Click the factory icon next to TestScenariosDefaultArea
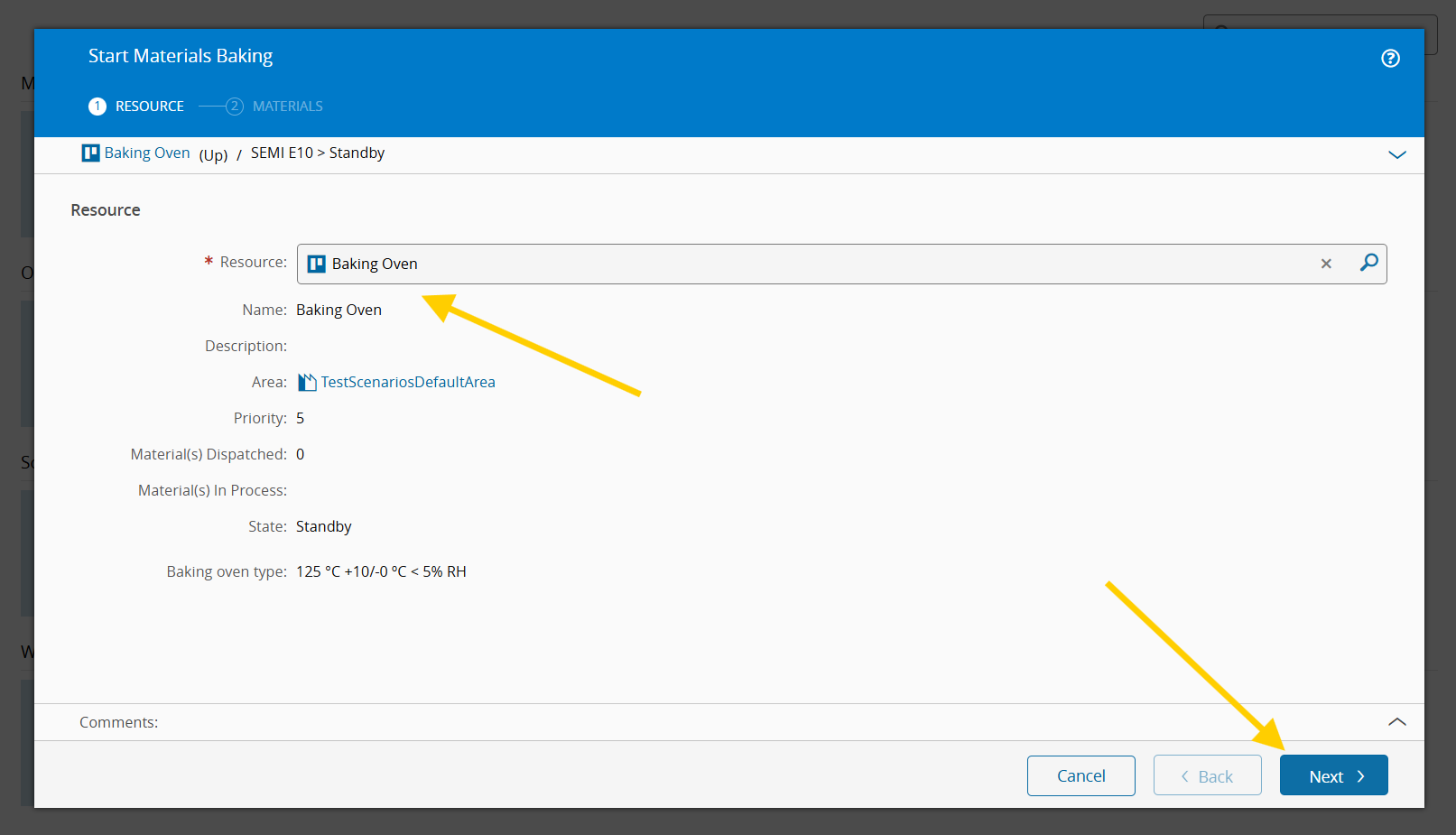The image size is (1456, 835). (308, 382)
